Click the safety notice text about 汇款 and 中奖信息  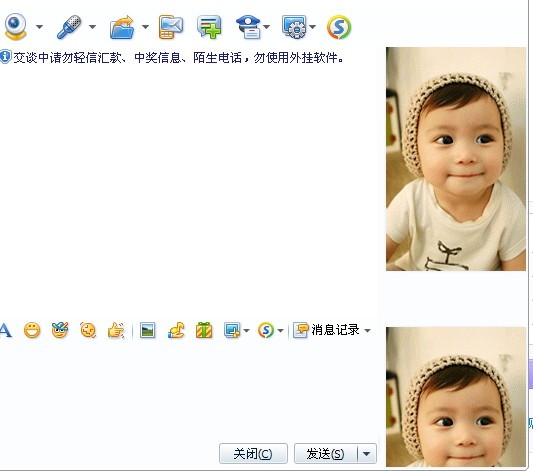[178, 57]
